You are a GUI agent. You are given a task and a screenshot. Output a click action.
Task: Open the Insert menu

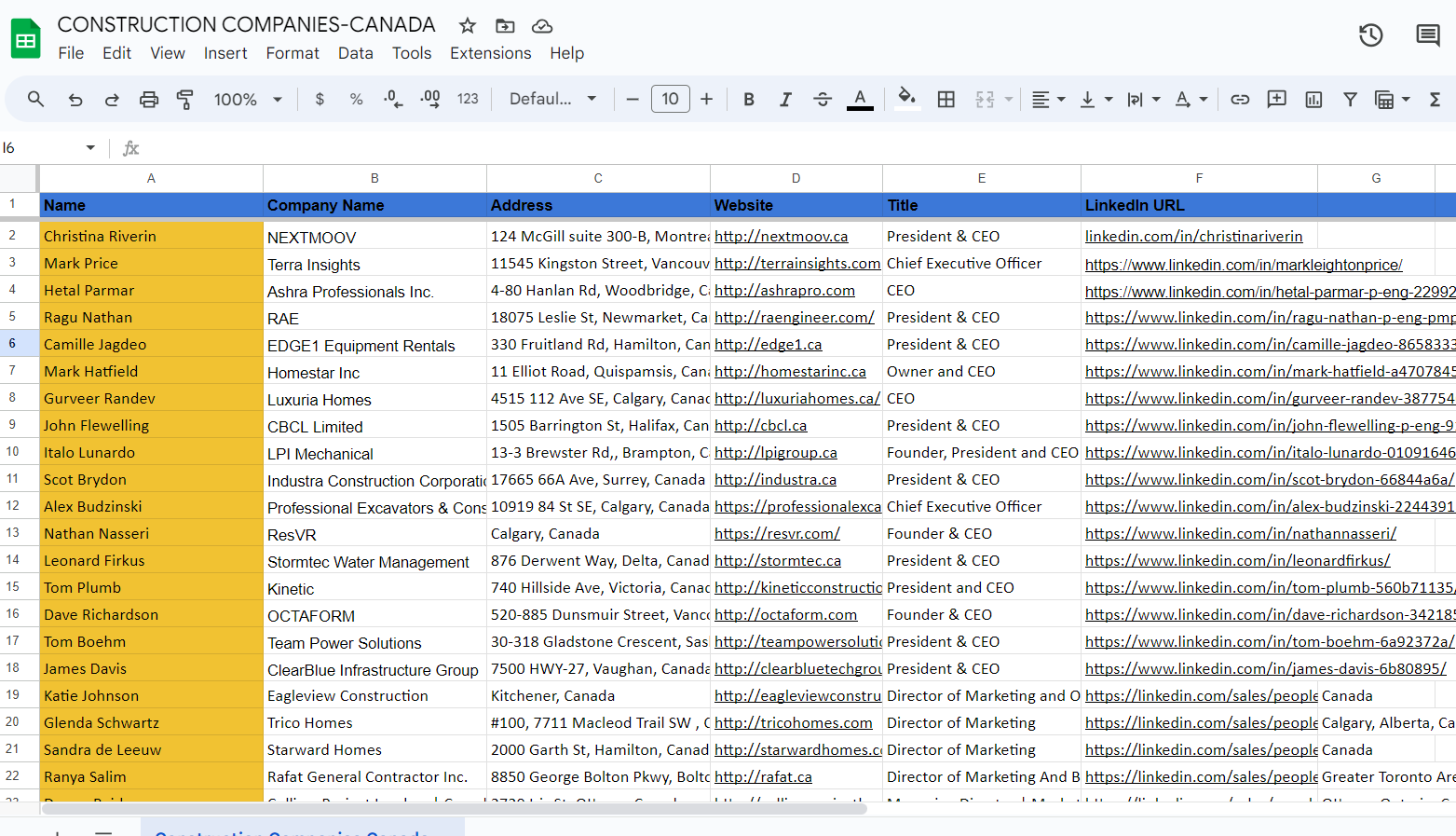(x=225, y=53)
